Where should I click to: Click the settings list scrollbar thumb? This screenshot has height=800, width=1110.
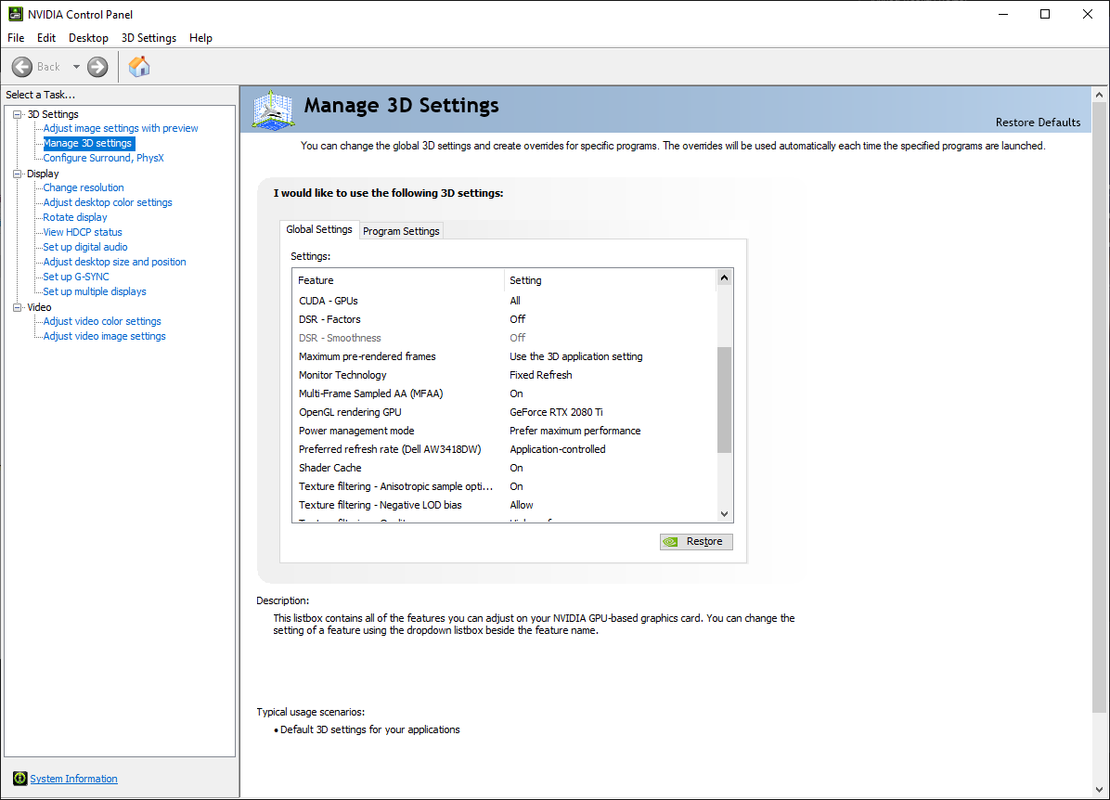click(x=724, y=399)
